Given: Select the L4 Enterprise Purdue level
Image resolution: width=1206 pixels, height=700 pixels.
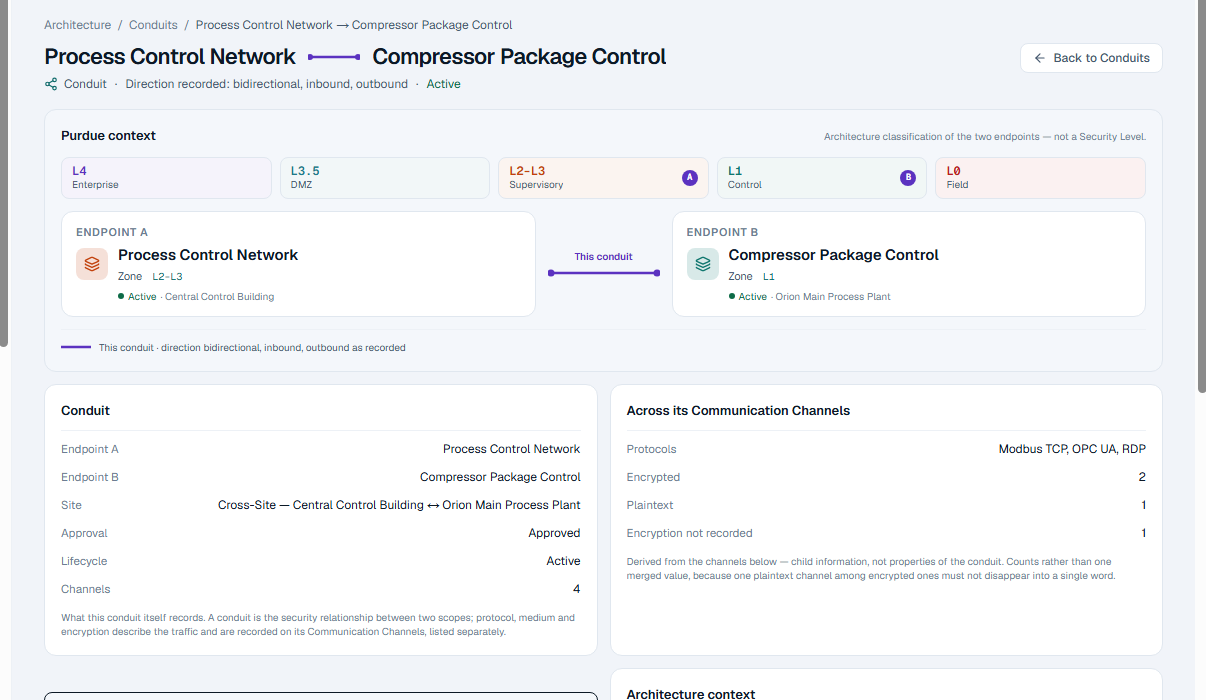Looking at the screenshot, I should coord(166,178).
